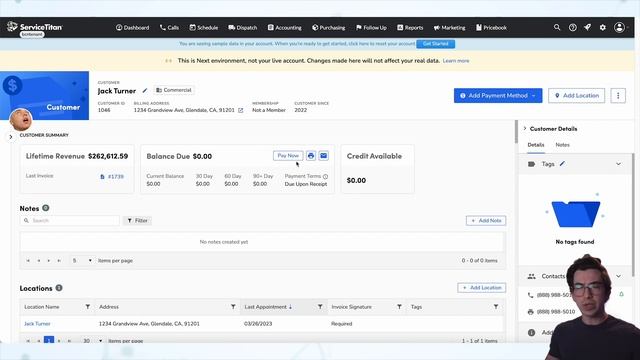Edit tags with pencil icon

pyautogui.click(x=562, y=164)
